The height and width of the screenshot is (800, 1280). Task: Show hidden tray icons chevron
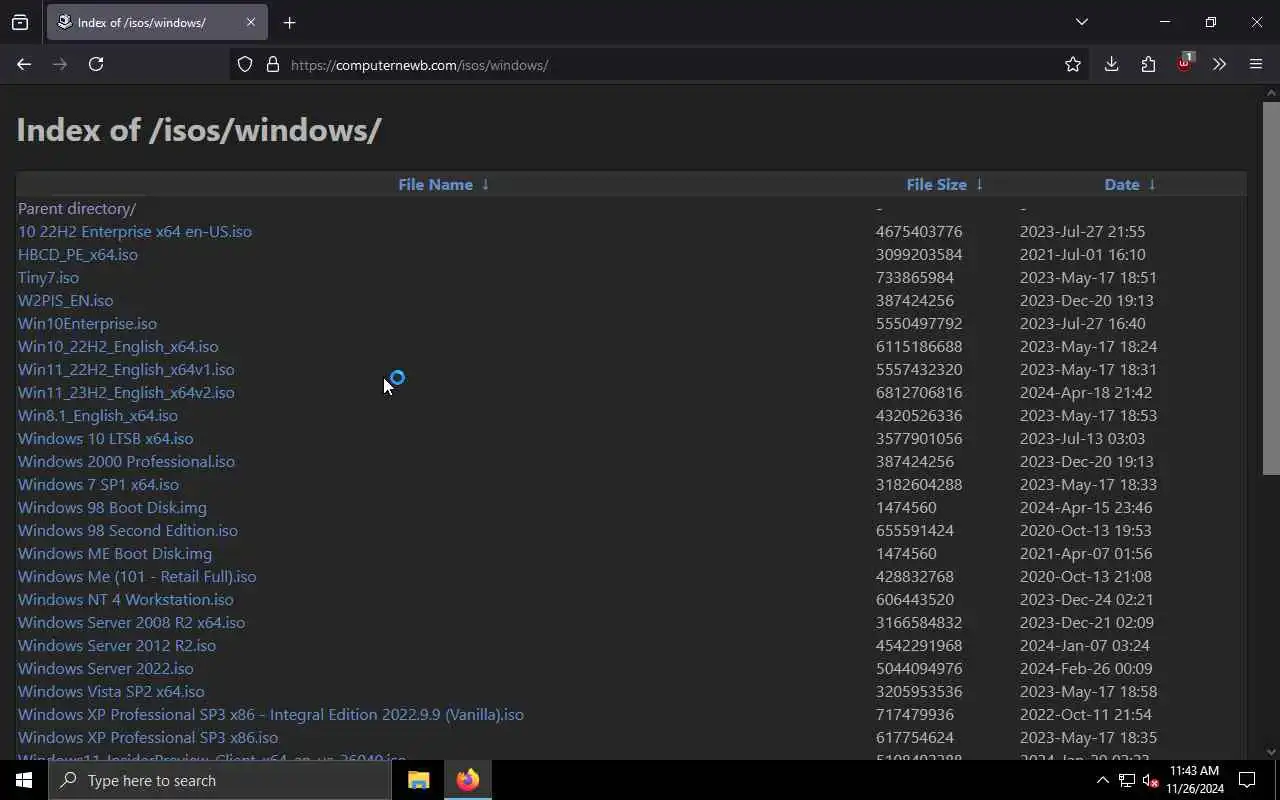(x=1102, y=780)
